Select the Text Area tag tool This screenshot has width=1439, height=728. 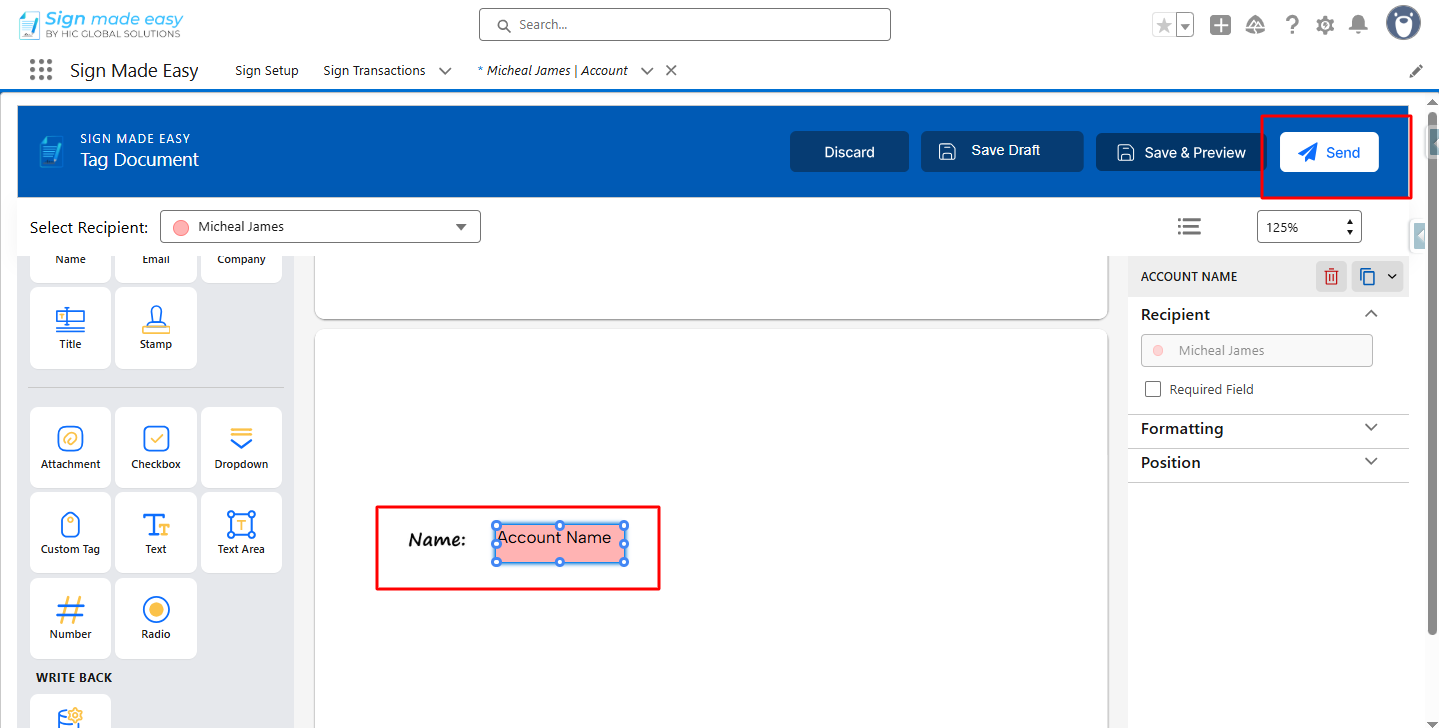click(241, 533)
